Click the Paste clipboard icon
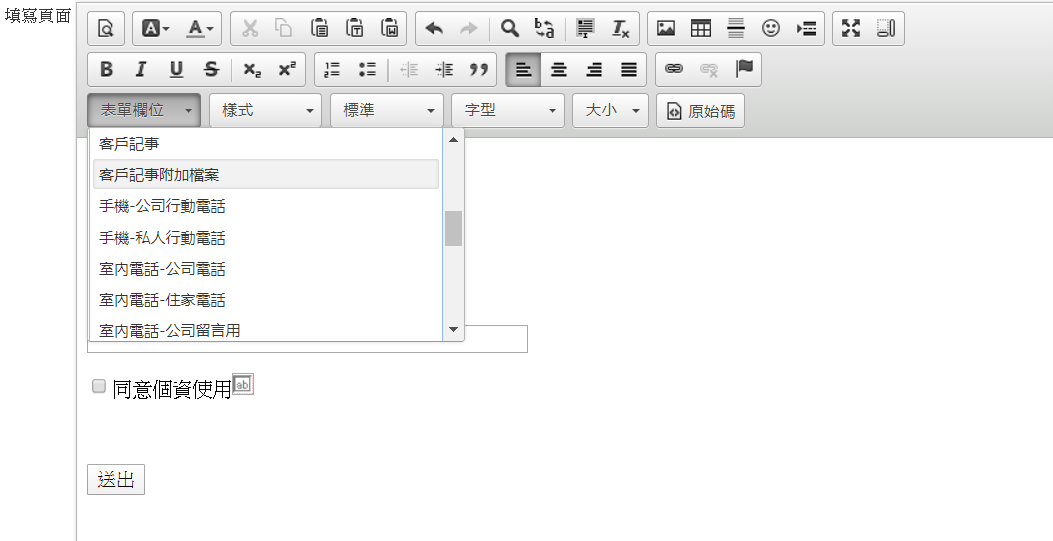Image resolution: width=1053 pixels, height=541 pixels. pyautogui.click(x=320, y=28)
